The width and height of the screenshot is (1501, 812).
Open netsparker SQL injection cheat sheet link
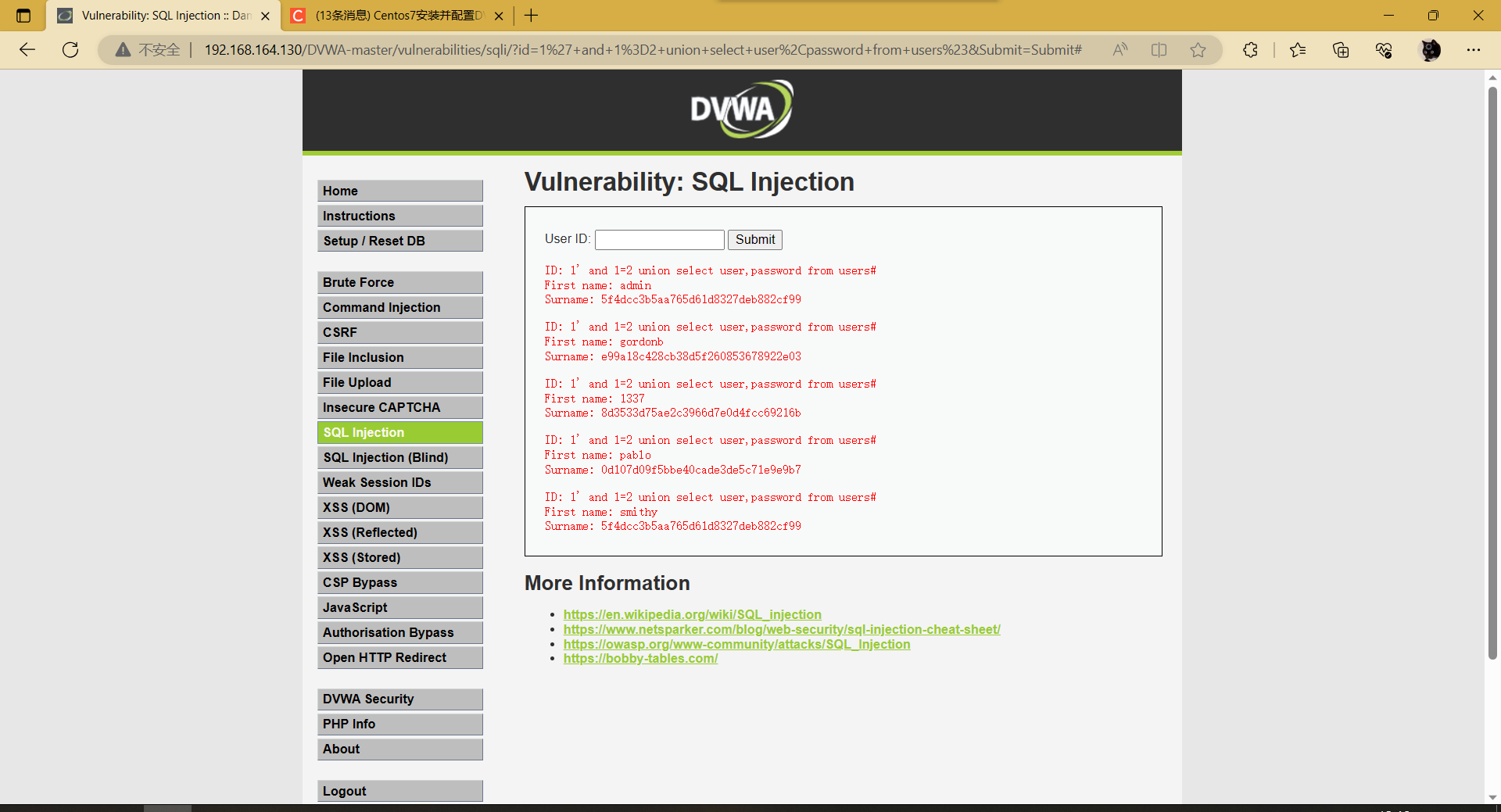coord(782,629)
